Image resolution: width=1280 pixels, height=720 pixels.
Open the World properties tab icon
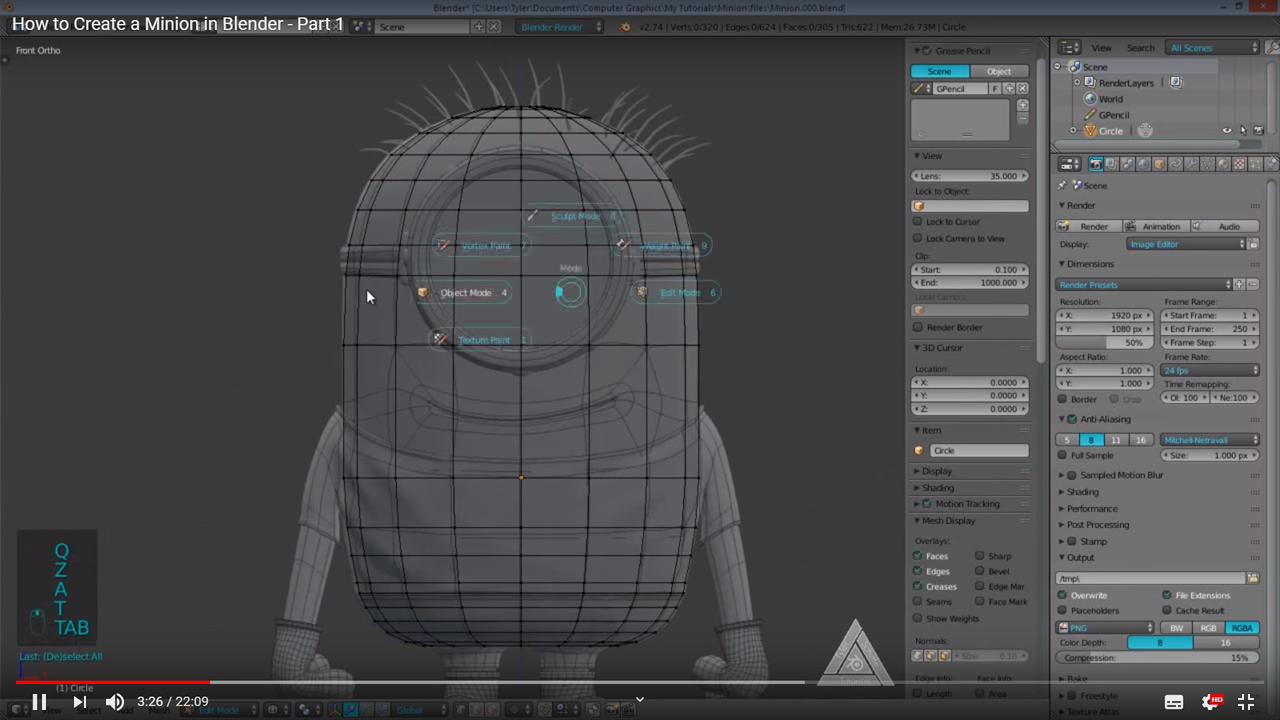tap(1144, 164)
